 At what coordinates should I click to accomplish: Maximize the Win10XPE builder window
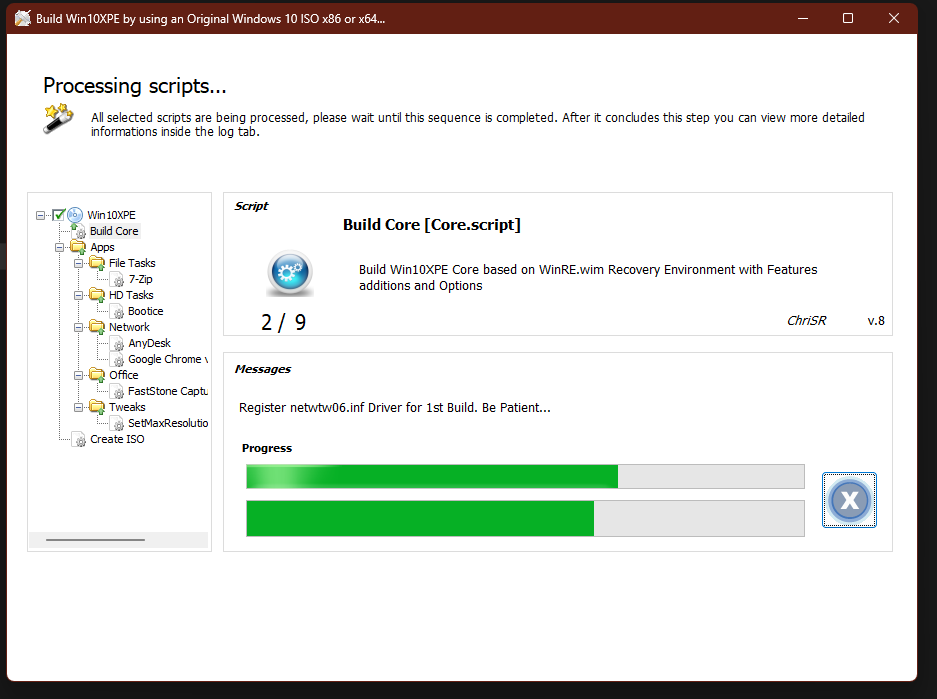tap(848, 19)
